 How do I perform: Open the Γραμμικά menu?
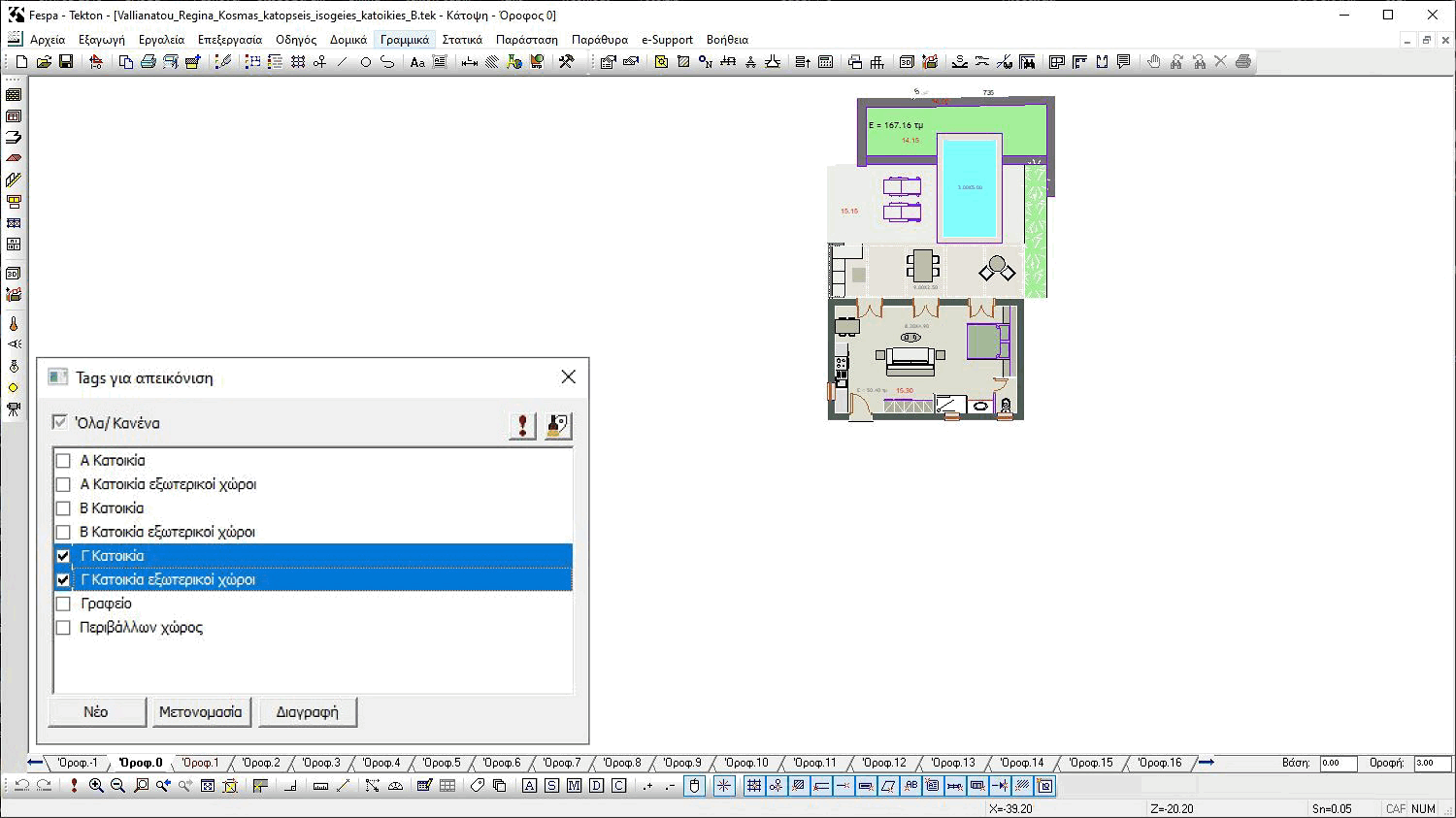tap(404, 40)
